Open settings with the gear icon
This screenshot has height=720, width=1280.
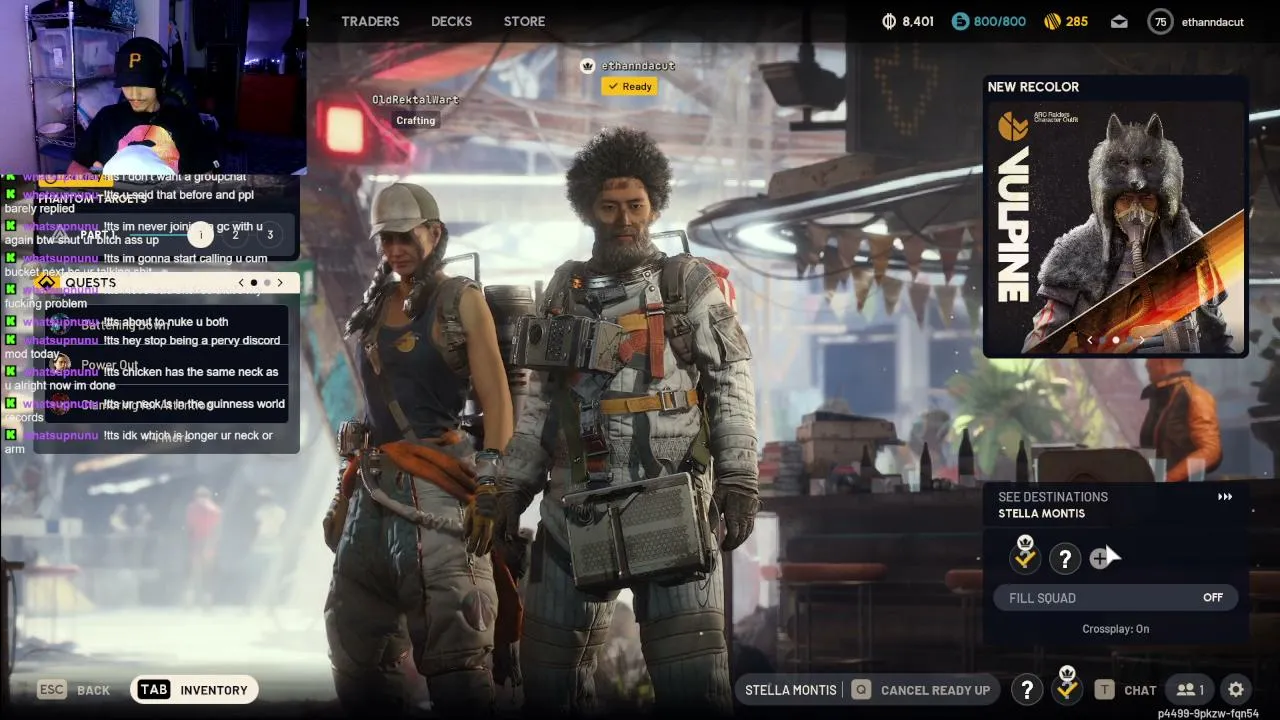click(1236, 690)
